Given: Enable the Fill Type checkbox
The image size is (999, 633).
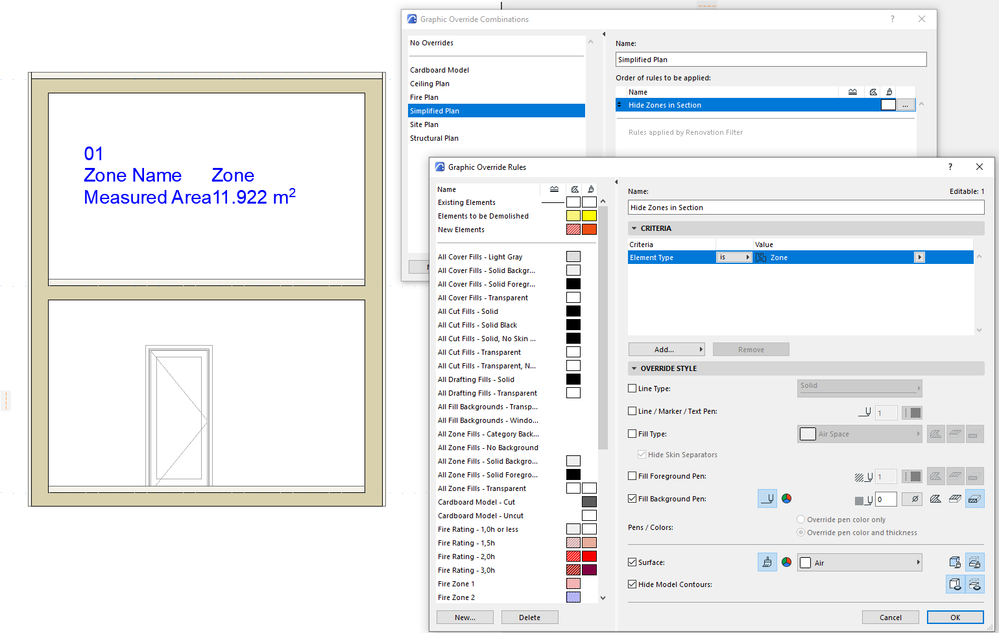Looking at the screenshot, I should (632, 434).
